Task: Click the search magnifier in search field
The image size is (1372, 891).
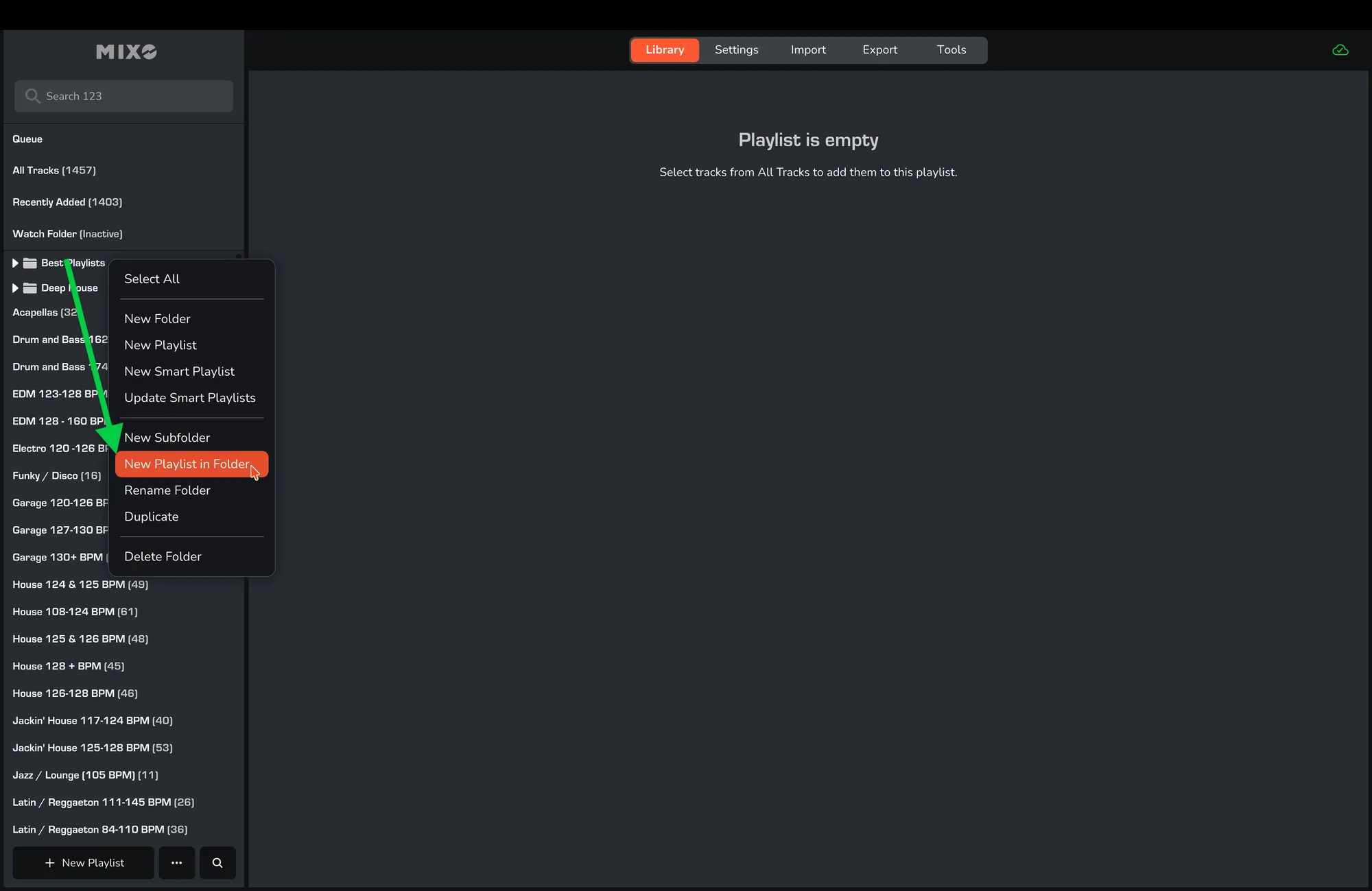Action: coord(32,96)
